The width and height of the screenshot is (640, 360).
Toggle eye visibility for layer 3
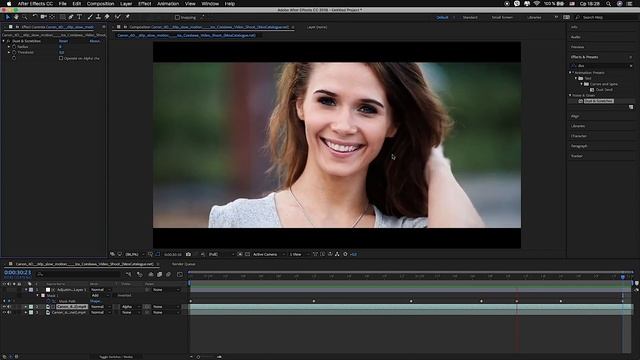pyautogui.click(x=4, y=312)
